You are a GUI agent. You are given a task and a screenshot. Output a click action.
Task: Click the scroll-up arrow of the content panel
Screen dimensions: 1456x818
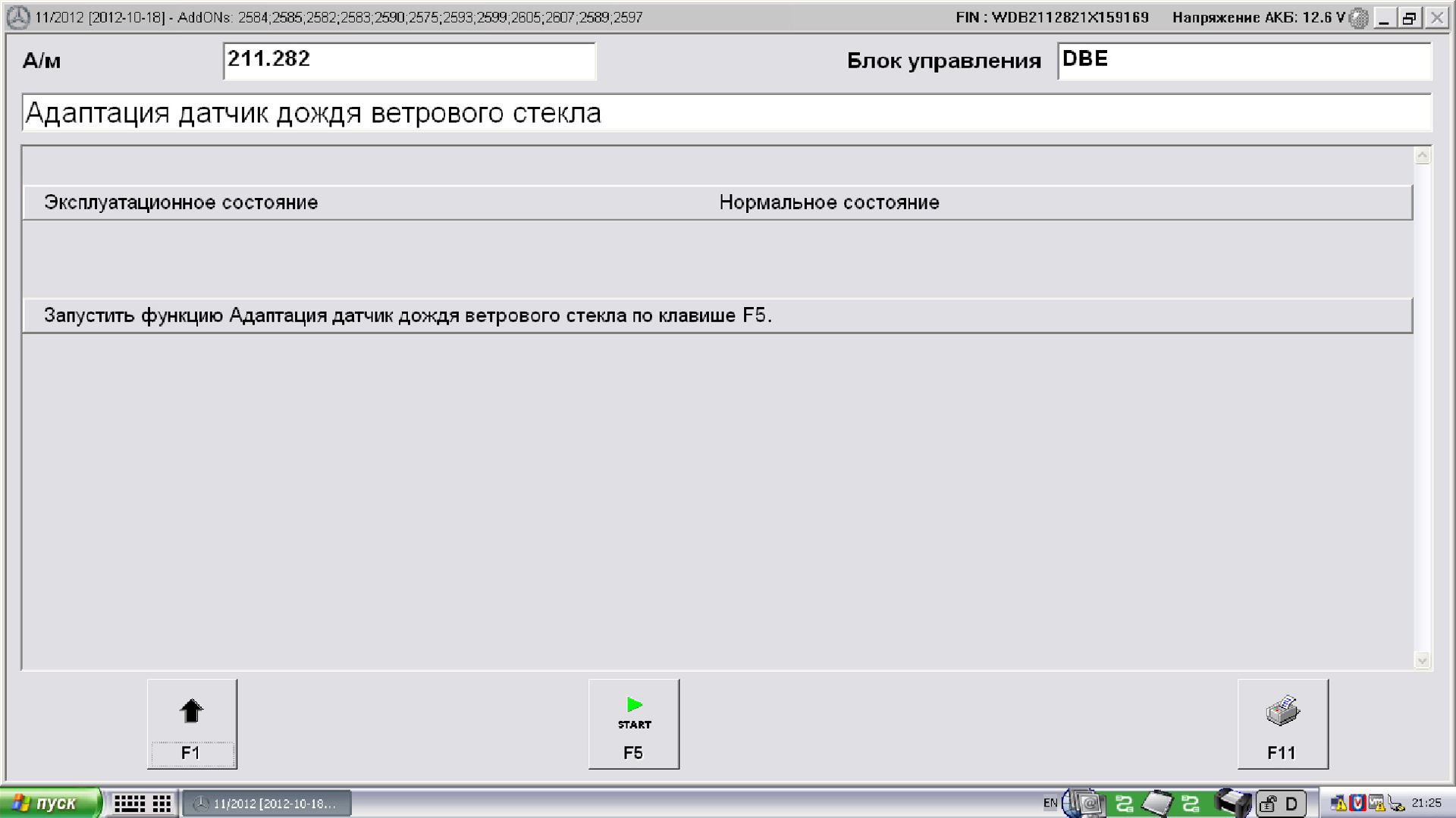click(x=1423, y=156)
